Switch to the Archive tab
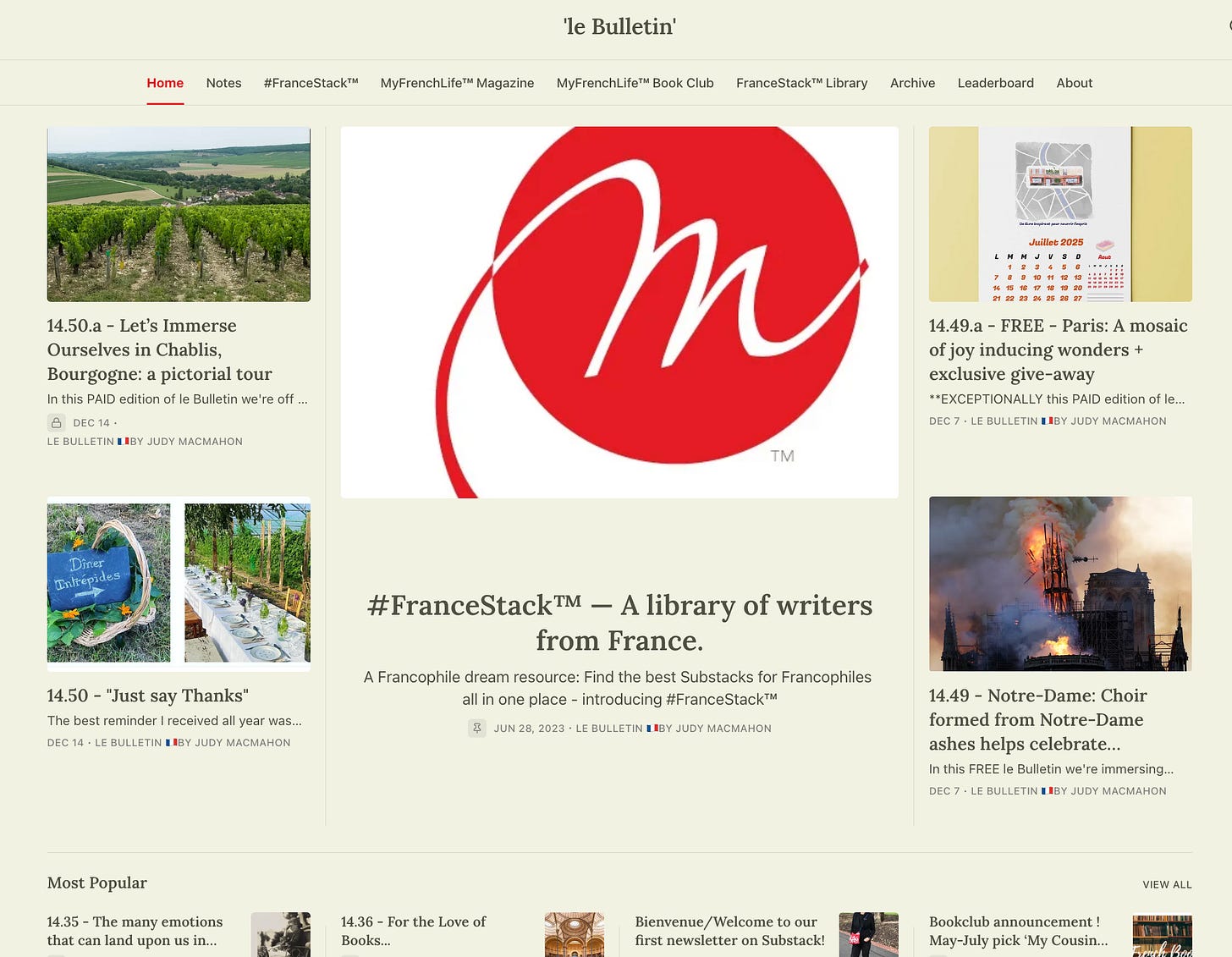Image resolution: width=1232 pixels, height=957 pixels. coord(912,83)
